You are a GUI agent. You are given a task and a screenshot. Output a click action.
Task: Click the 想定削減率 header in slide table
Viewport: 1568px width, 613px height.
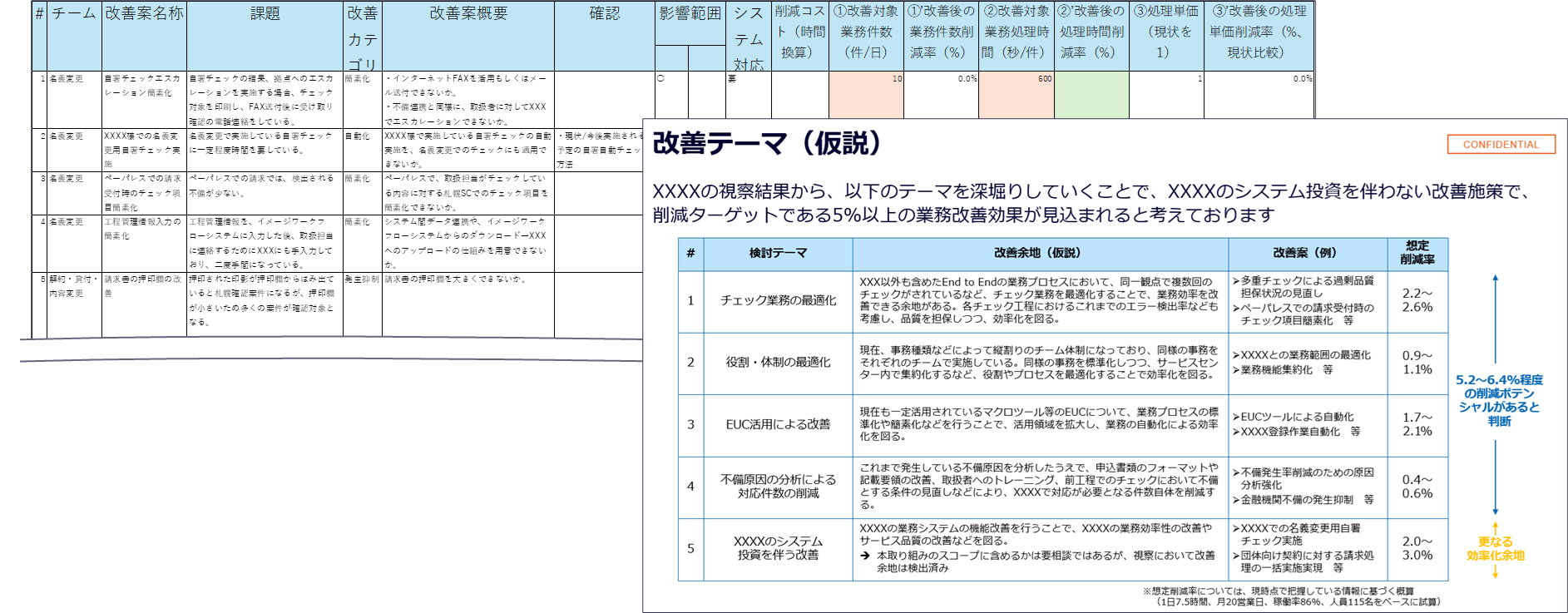pyautogui.click(x=1417, y=254)
